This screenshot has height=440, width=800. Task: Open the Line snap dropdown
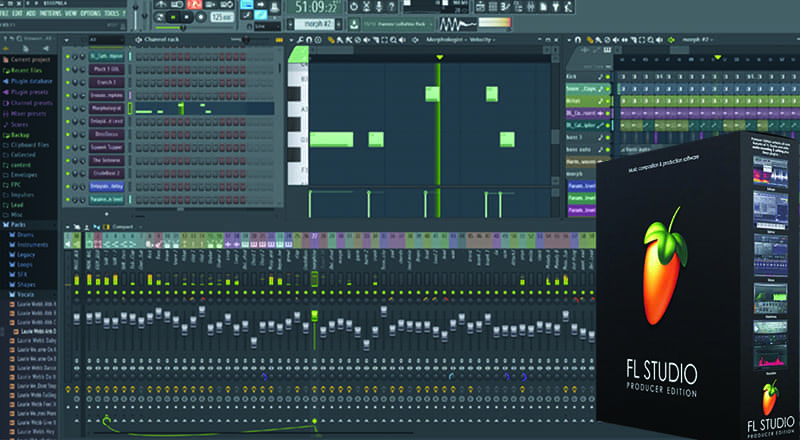click(267, 26)
